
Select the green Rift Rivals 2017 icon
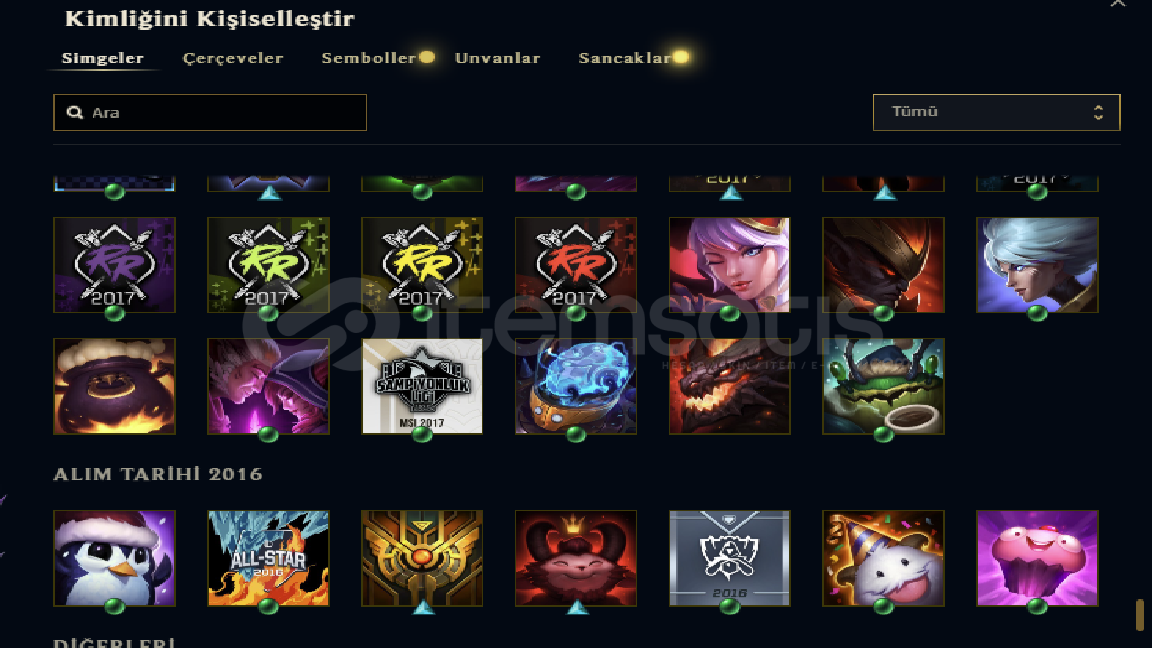268,264
